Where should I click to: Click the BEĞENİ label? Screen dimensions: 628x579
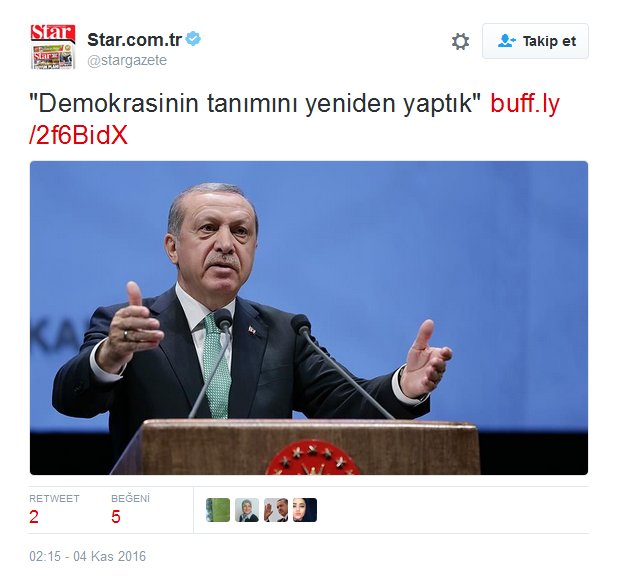(130, 498)
